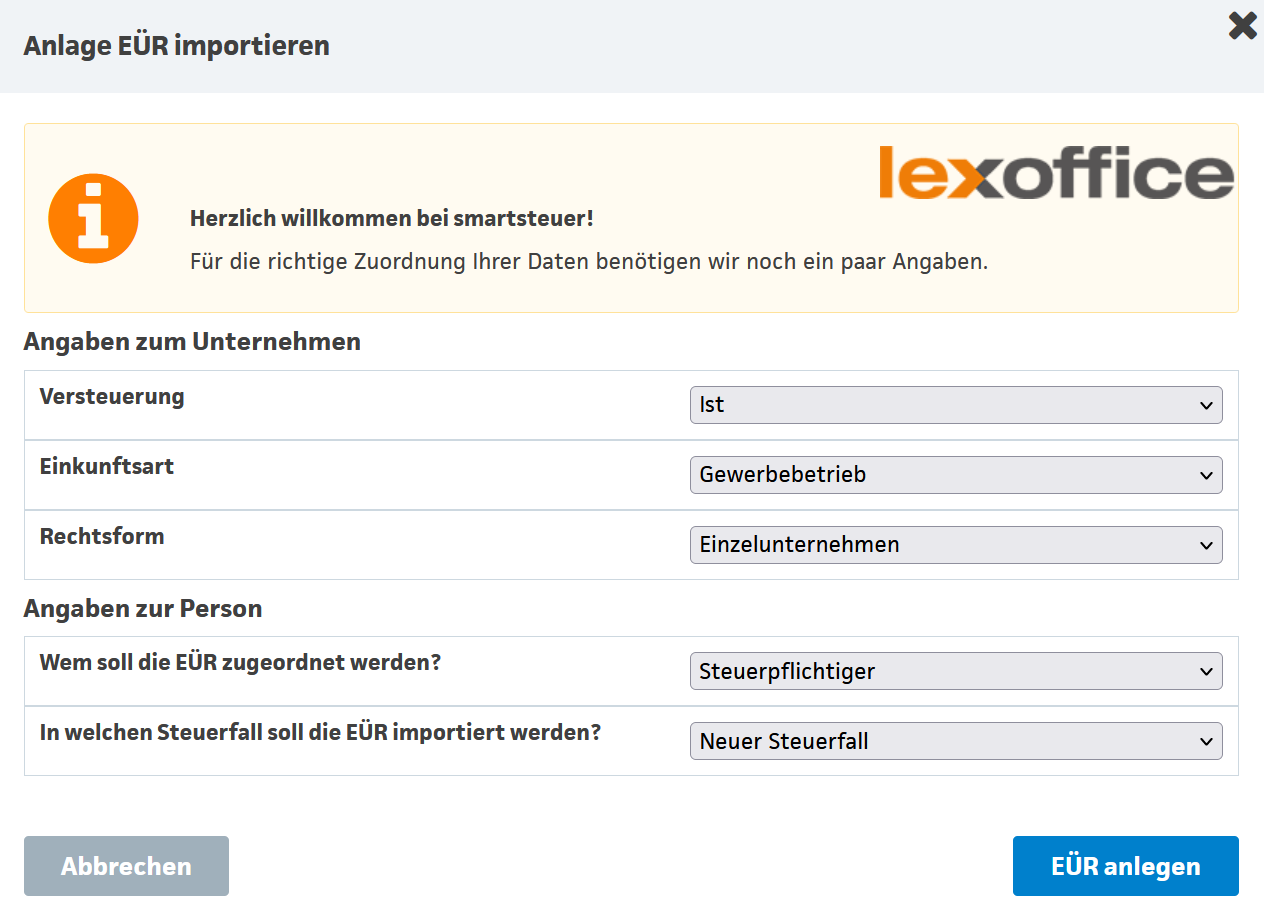This screenshot has height=919, width=1264.
Task: Click the orange info icon
Action: [x=93, y=219]
